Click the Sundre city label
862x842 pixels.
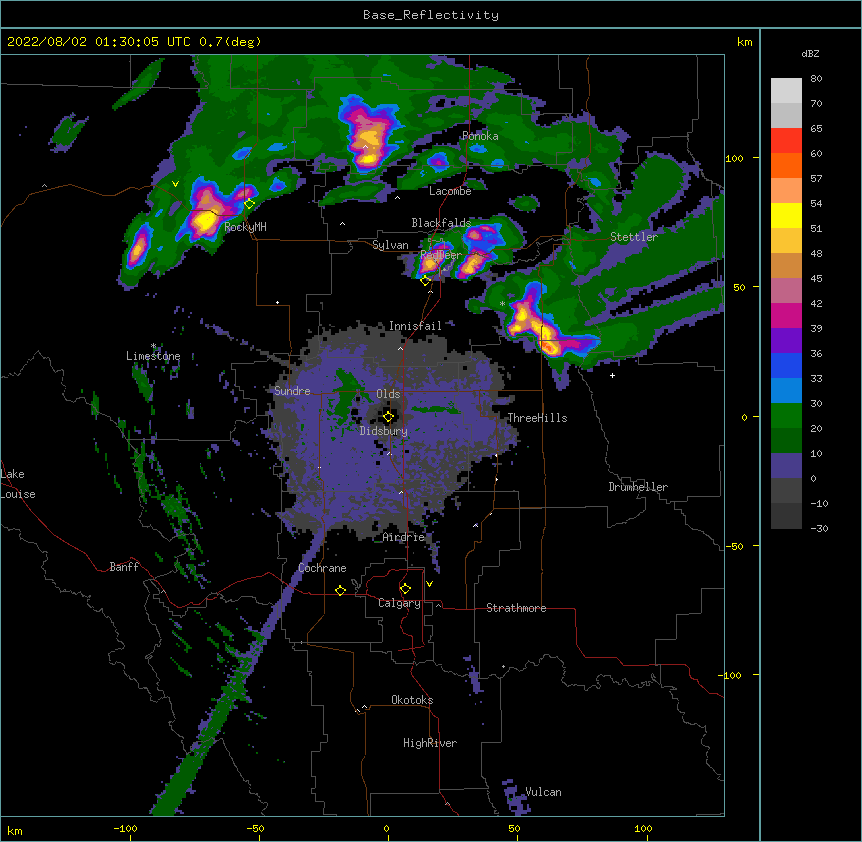[x=292, y=391]
